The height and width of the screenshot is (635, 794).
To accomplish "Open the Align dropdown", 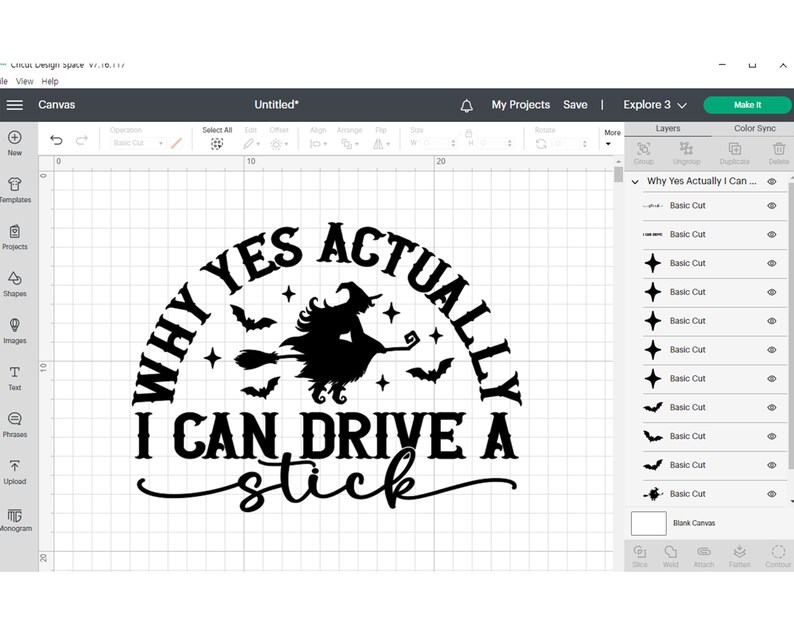I will click(x=318, y=144).
